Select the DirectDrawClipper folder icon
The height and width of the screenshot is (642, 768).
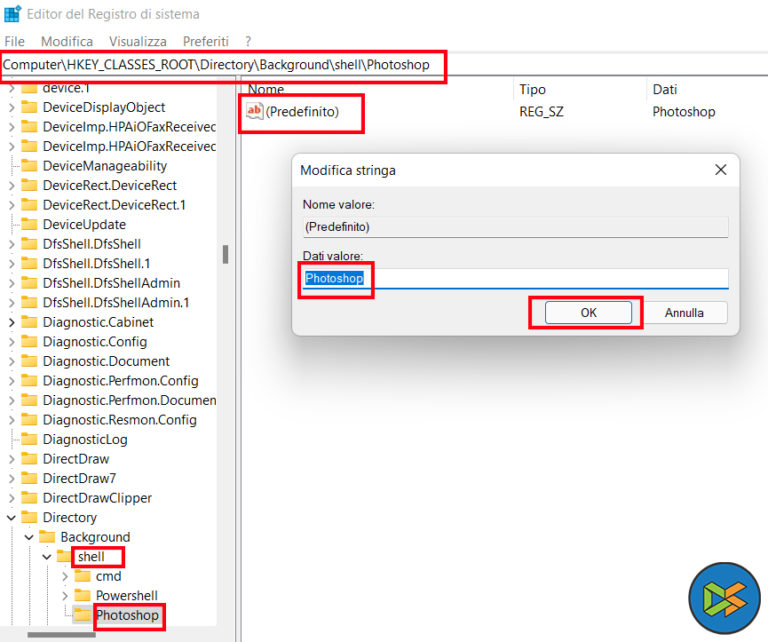[x=29, y=498]
